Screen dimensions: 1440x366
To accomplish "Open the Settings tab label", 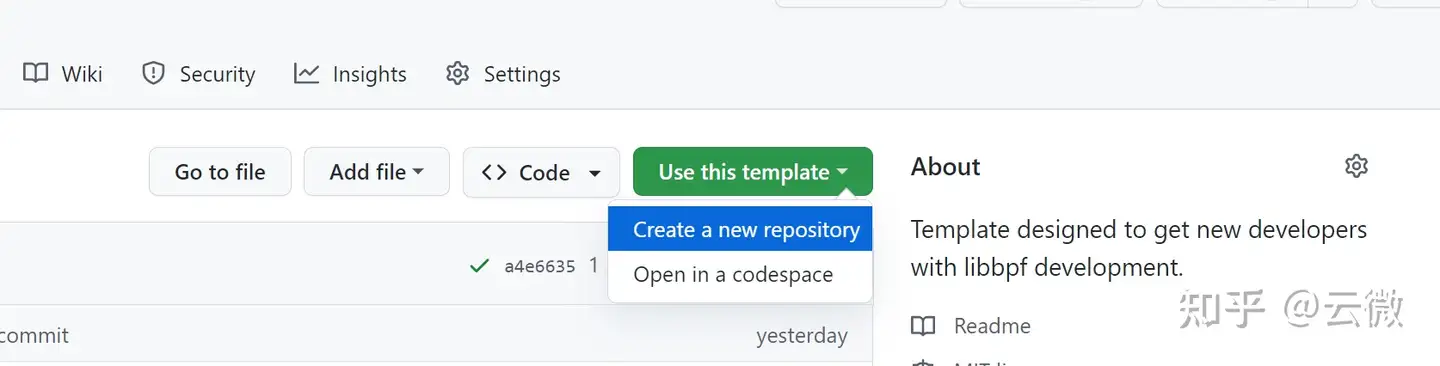I will click(522, 74).
